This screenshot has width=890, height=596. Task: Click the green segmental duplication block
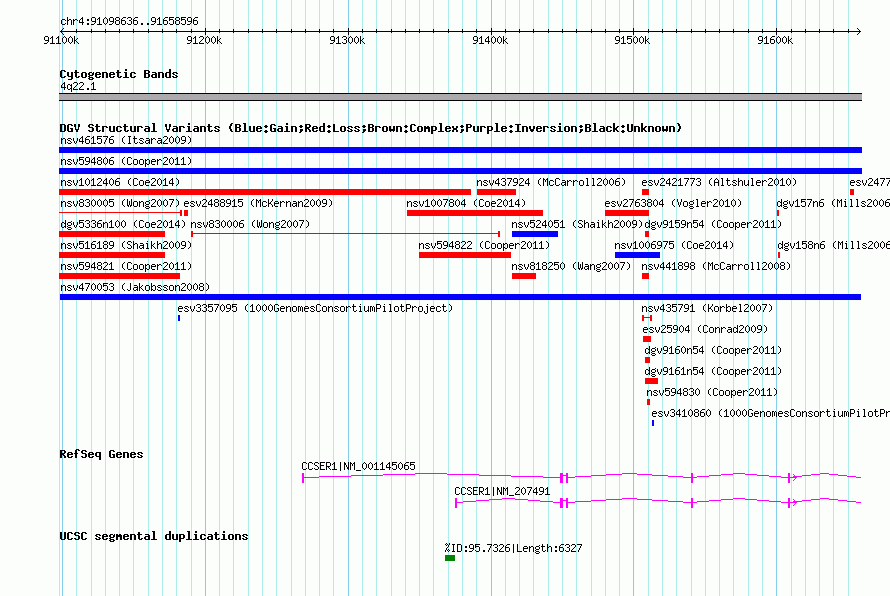point(450,558)
